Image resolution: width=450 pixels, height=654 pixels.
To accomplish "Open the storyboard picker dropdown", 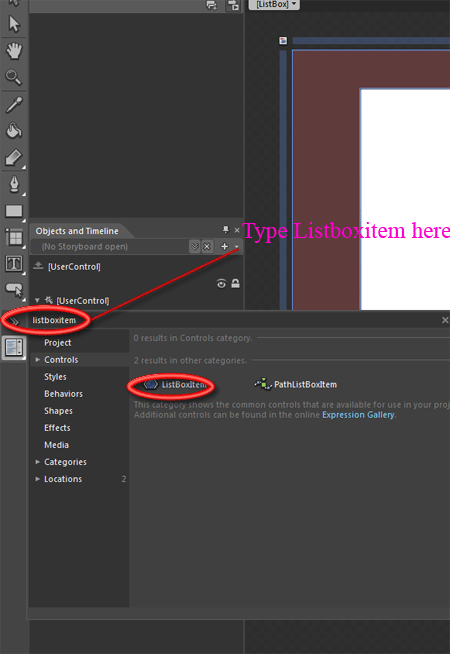I will coord(194,247).
